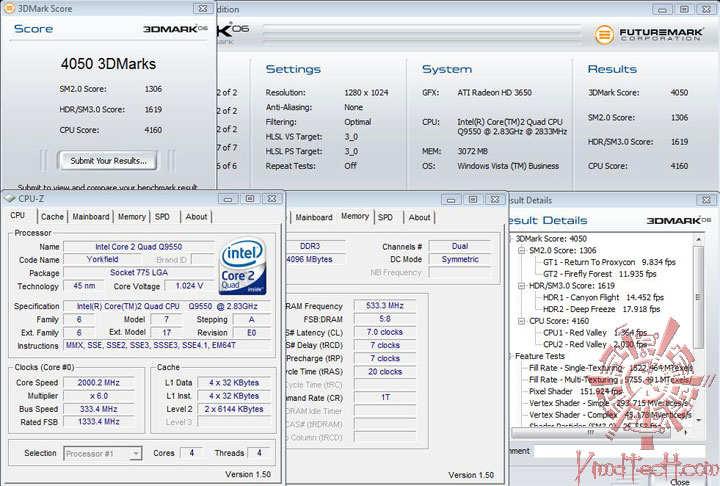Click the Channels # value Dual
The image size is (720, 486).
[x=460, y=246]
